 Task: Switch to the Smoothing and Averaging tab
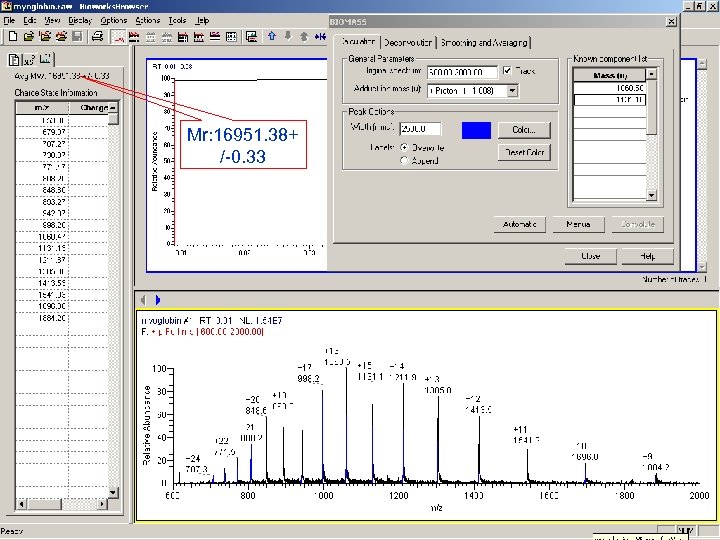[485, 42]
